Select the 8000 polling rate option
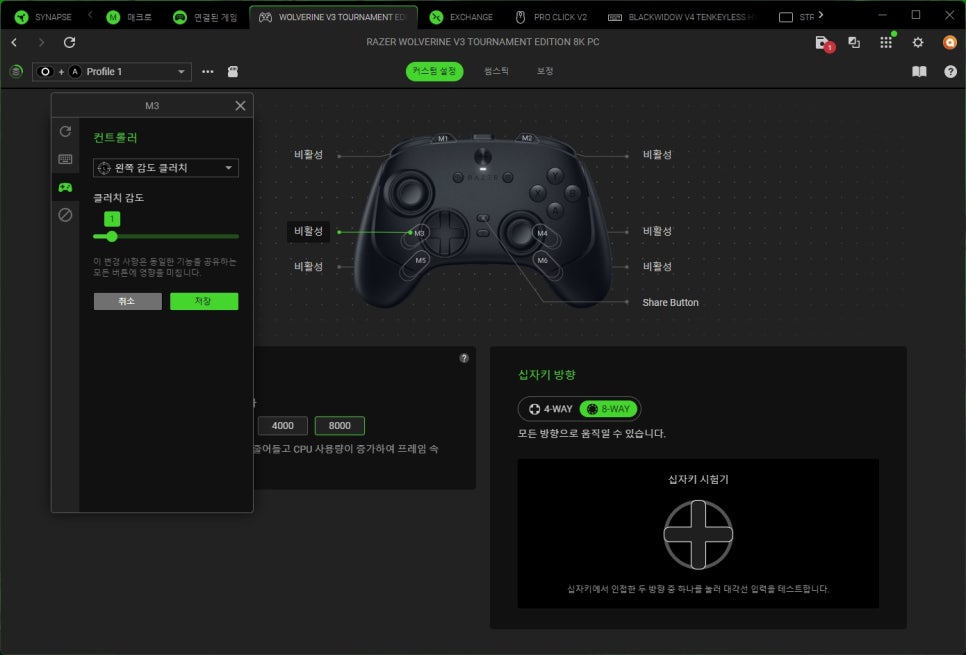This screenshot has height=655, width=966. point(339,425)
